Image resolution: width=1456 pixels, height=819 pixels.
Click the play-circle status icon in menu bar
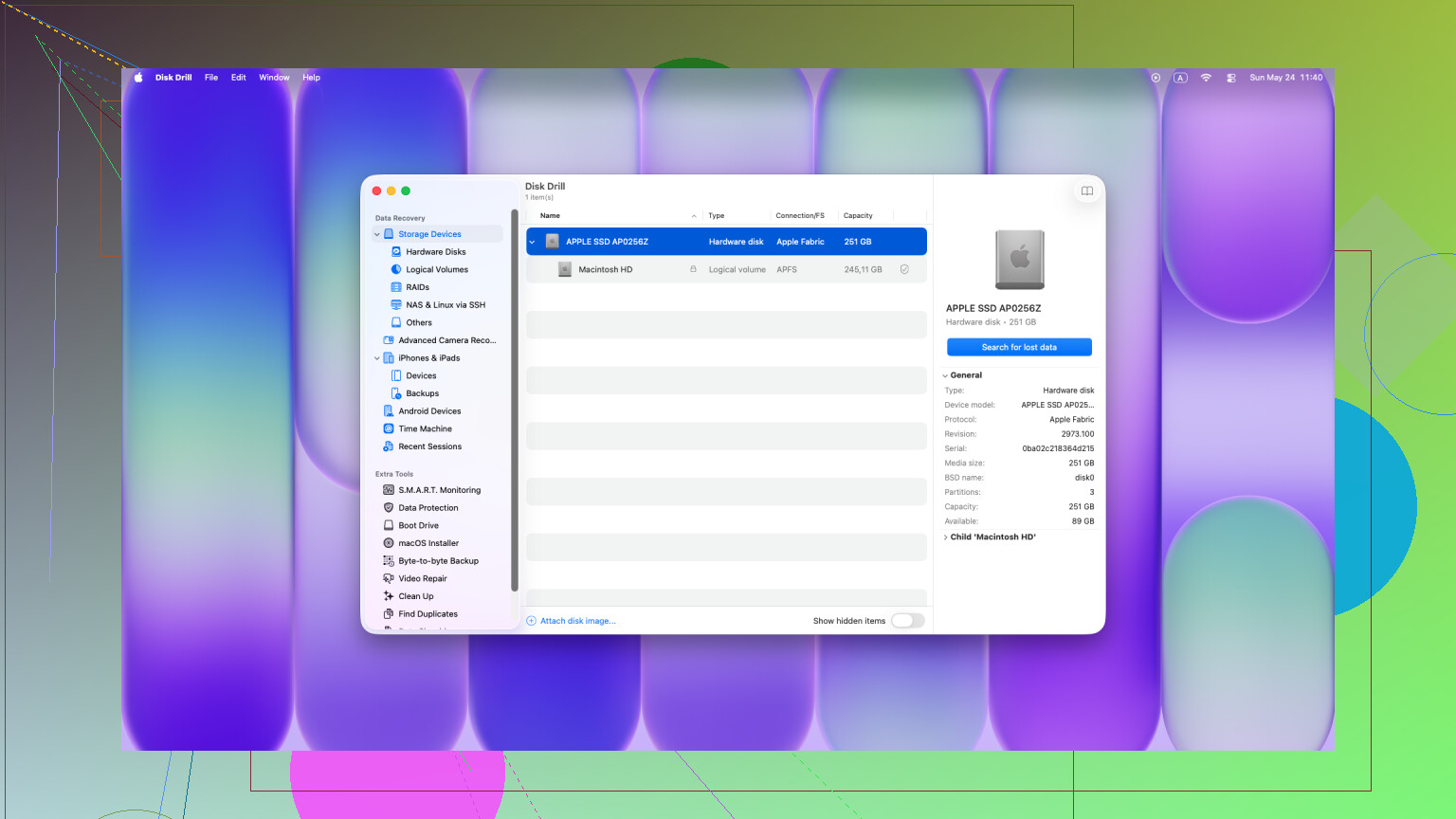coord(1156,78)
